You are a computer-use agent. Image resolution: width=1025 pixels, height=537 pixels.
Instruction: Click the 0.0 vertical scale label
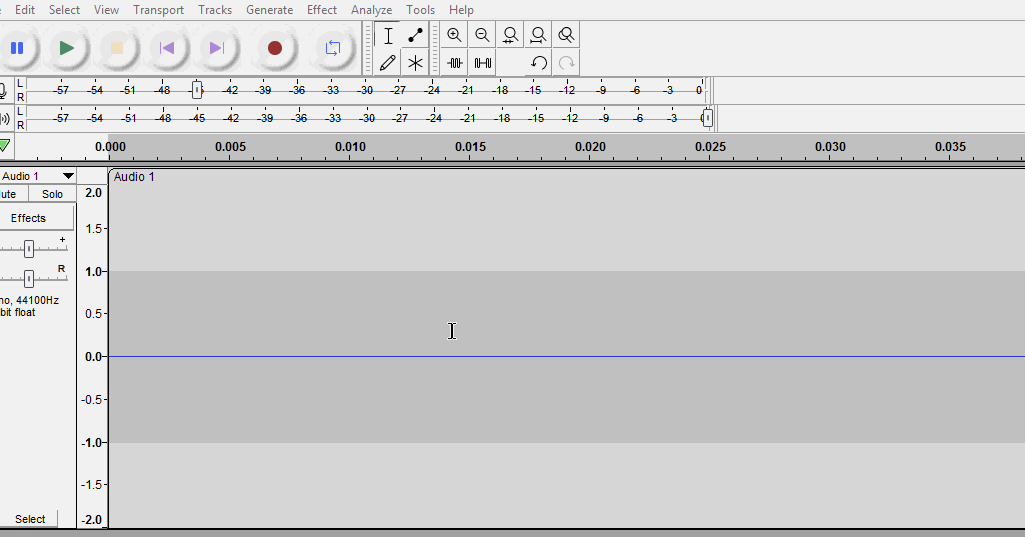point(94,356)
